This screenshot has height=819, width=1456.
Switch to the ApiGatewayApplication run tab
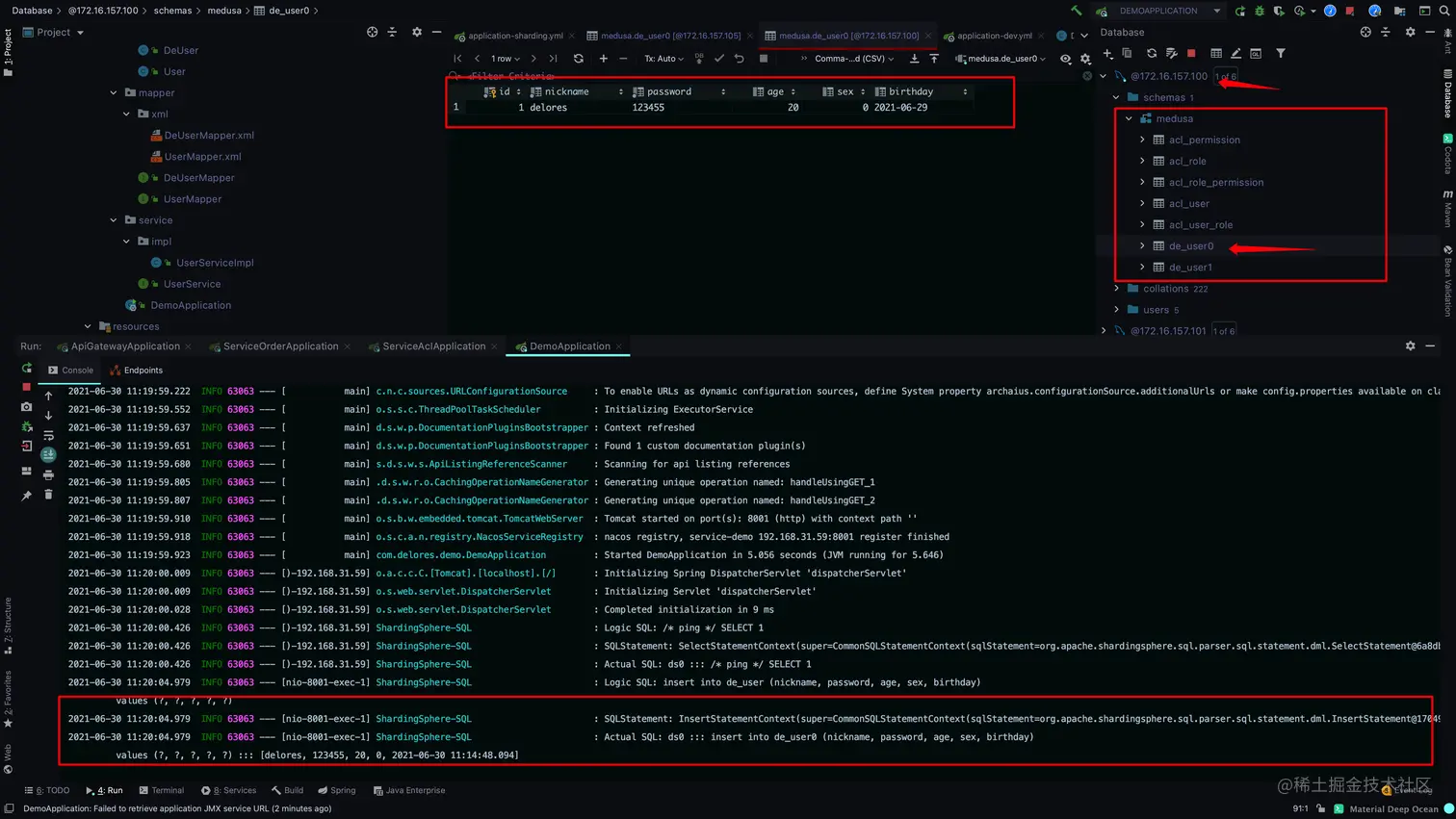(x=124, y=346)
